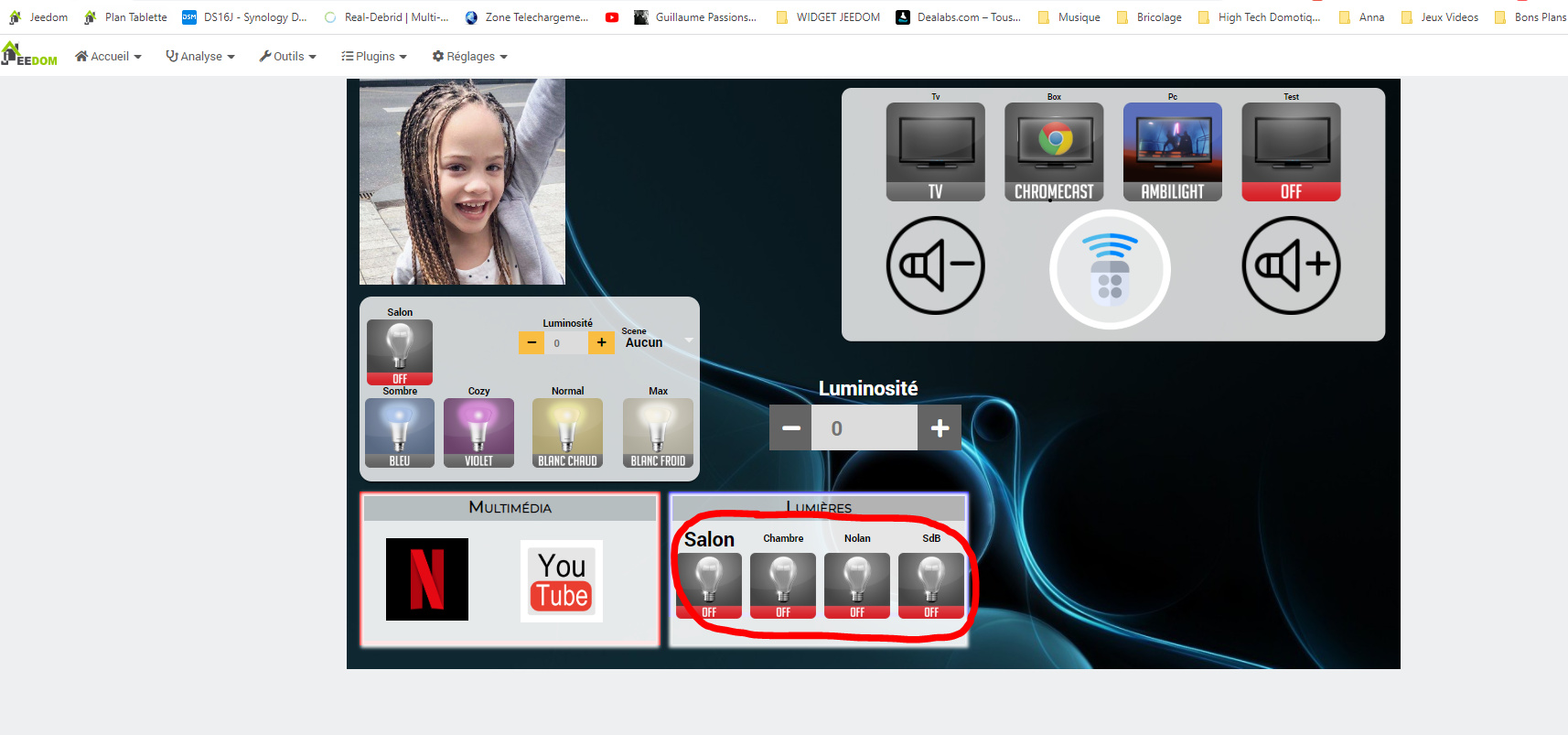This screenshot has height=735, width=1568.
Task: Click the Multimédia panel header
Action: click(510, 507)
